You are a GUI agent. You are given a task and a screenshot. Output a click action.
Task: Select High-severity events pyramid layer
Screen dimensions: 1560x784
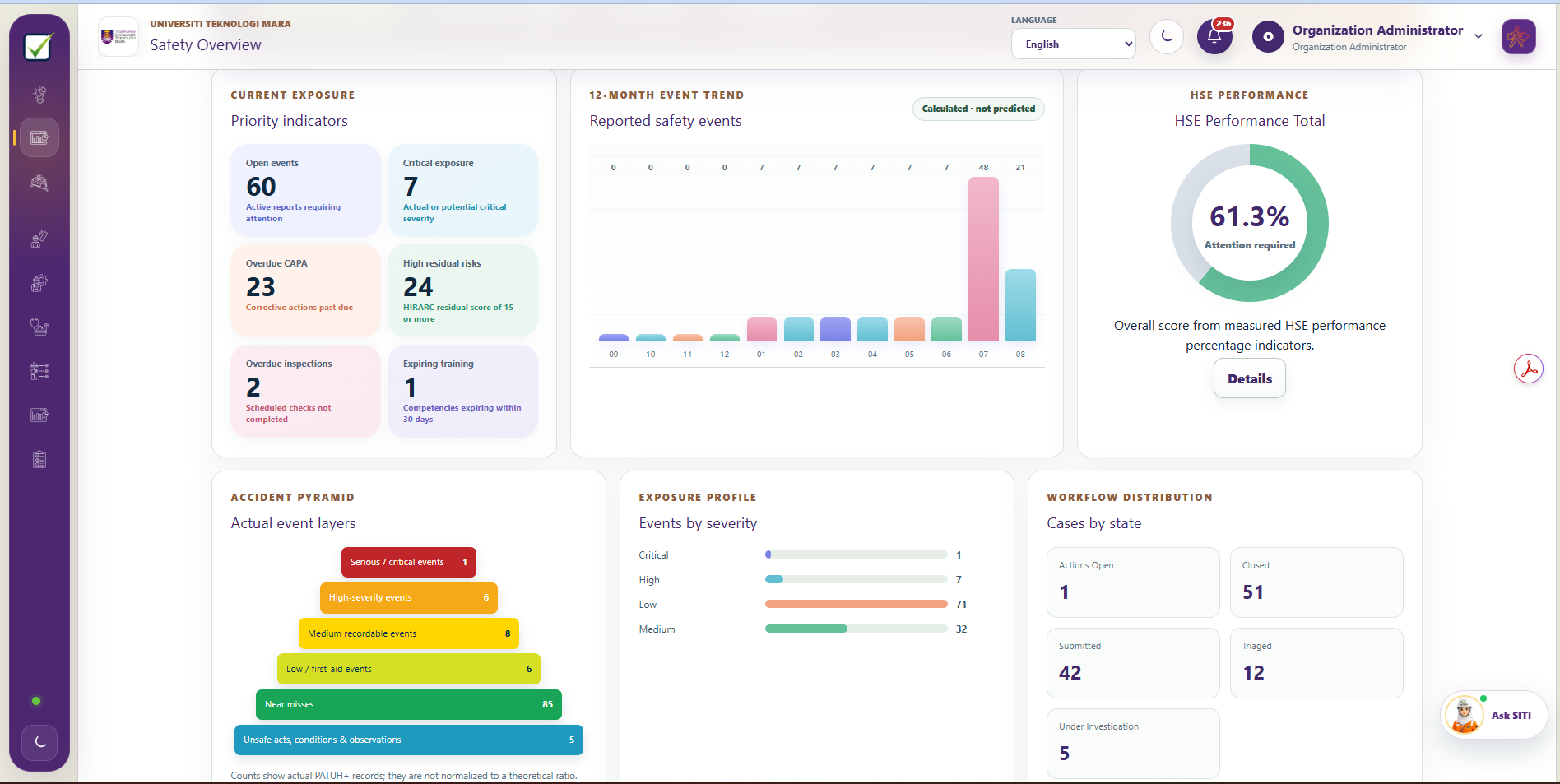pos(409,597)
